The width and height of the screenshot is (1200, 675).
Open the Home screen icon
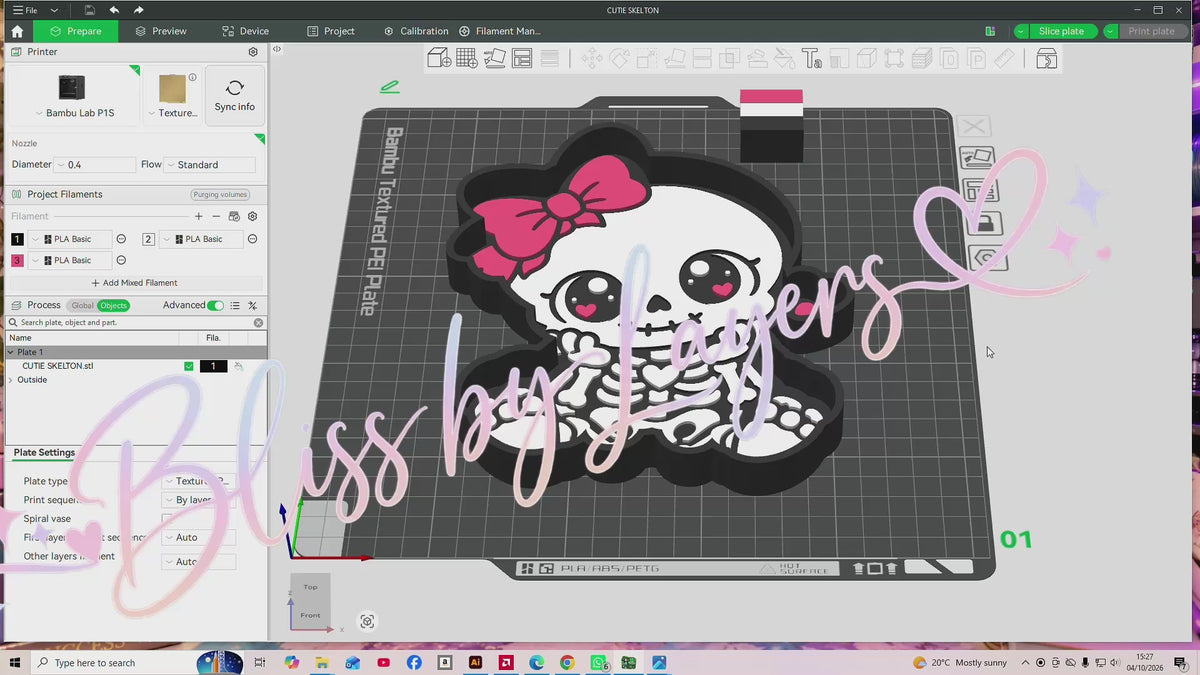(17, 31)
